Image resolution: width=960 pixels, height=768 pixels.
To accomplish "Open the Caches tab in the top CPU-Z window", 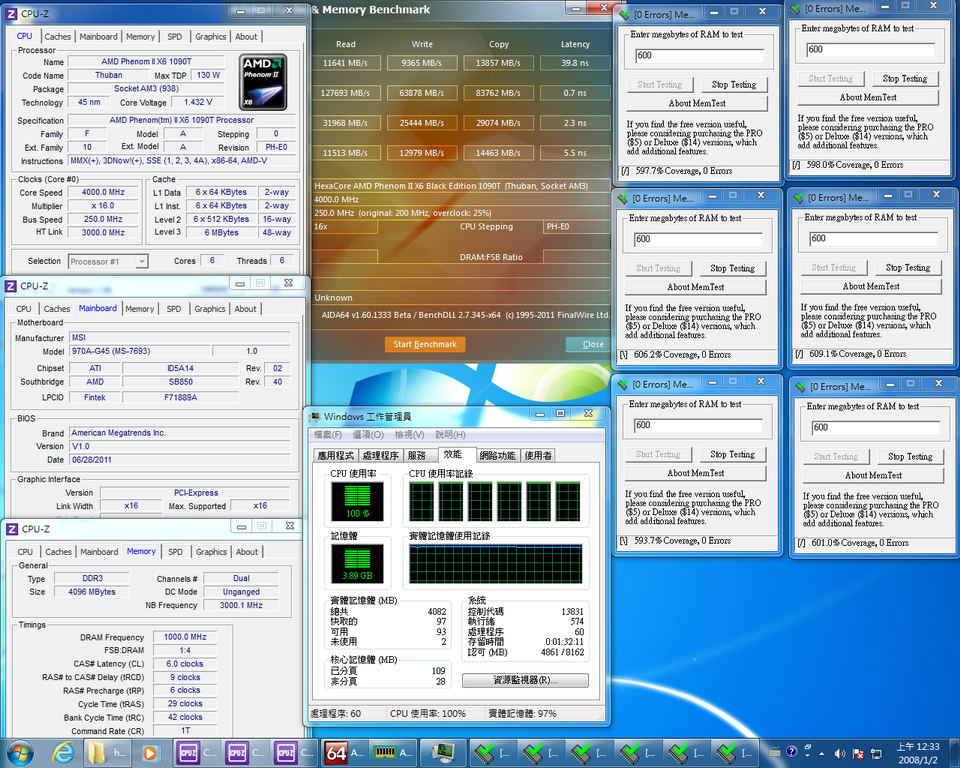I will pyautogui.click(x=58, y=37).
